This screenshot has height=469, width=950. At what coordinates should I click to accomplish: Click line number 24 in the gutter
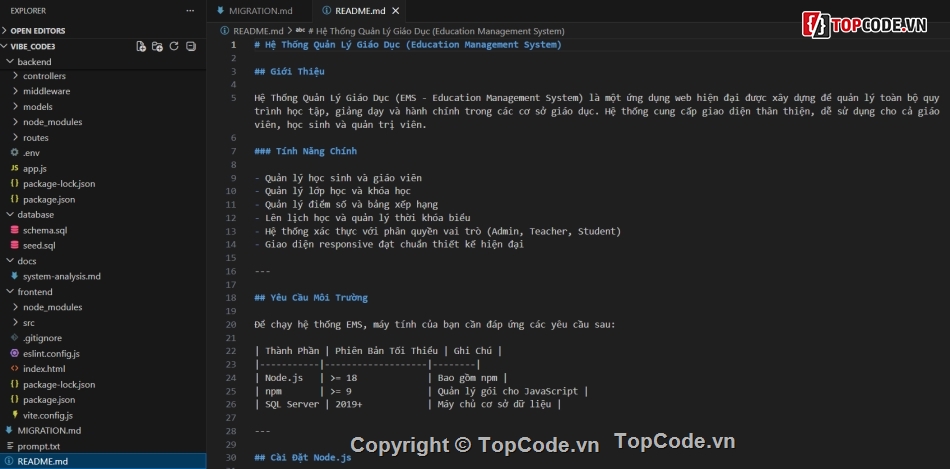point(231,378)
